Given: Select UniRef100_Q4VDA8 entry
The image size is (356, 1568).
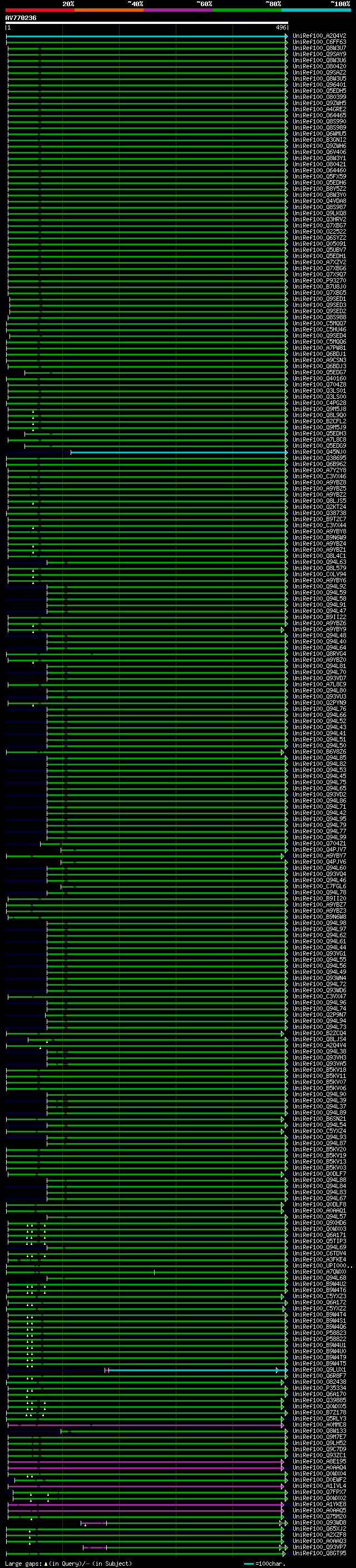Looking at the screenshot, I should 319,201.
